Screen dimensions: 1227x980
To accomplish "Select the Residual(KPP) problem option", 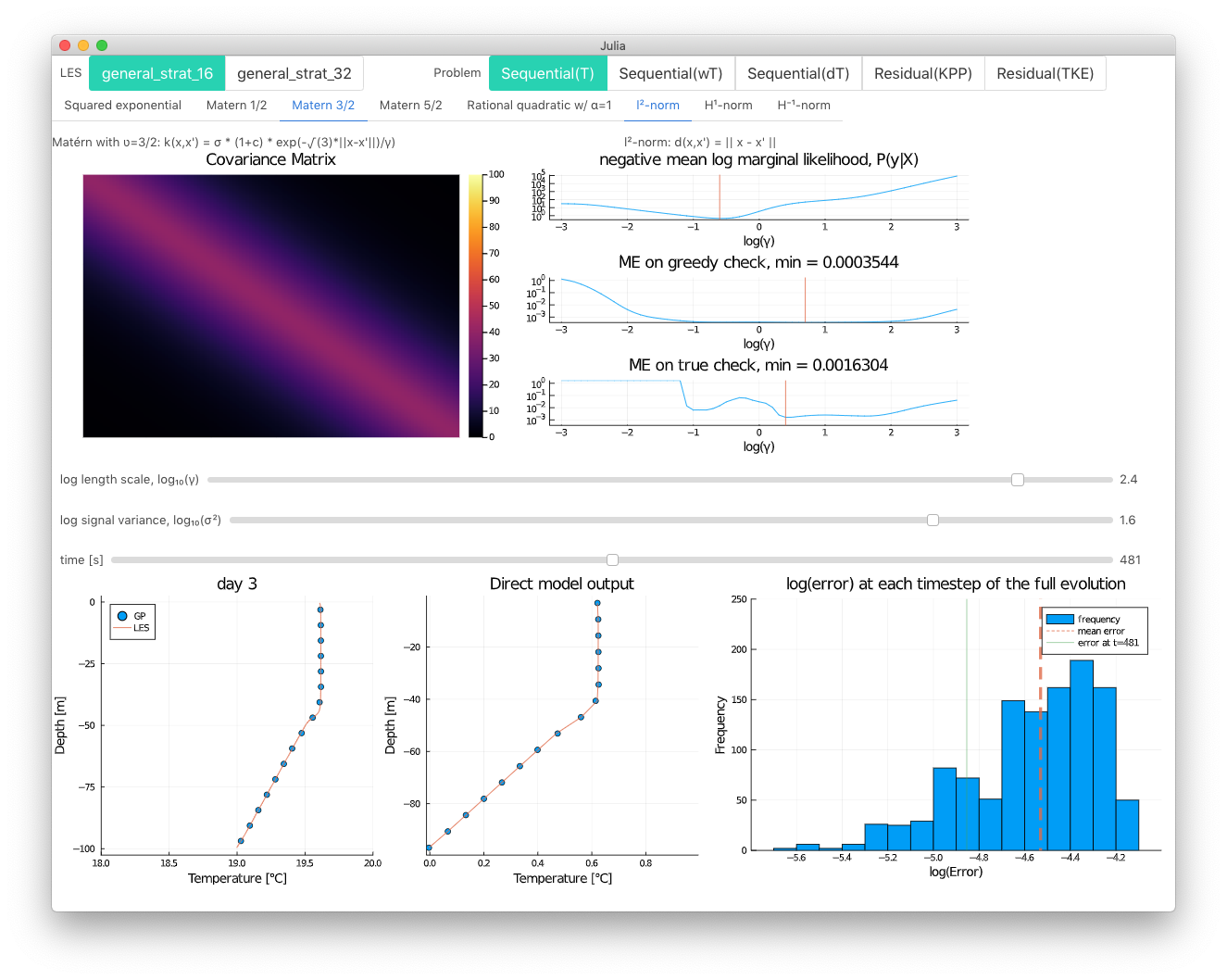I will [x=923, y=73].
